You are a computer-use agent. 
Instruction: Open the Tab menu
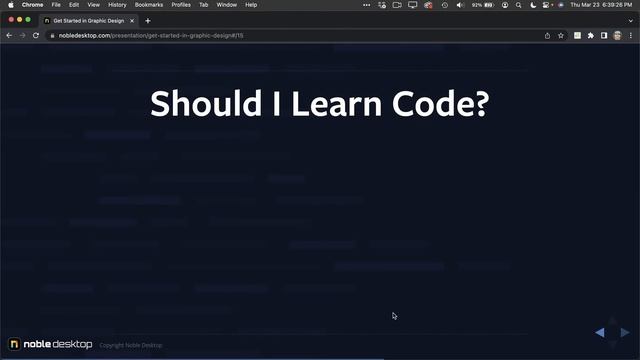point(204,5)
